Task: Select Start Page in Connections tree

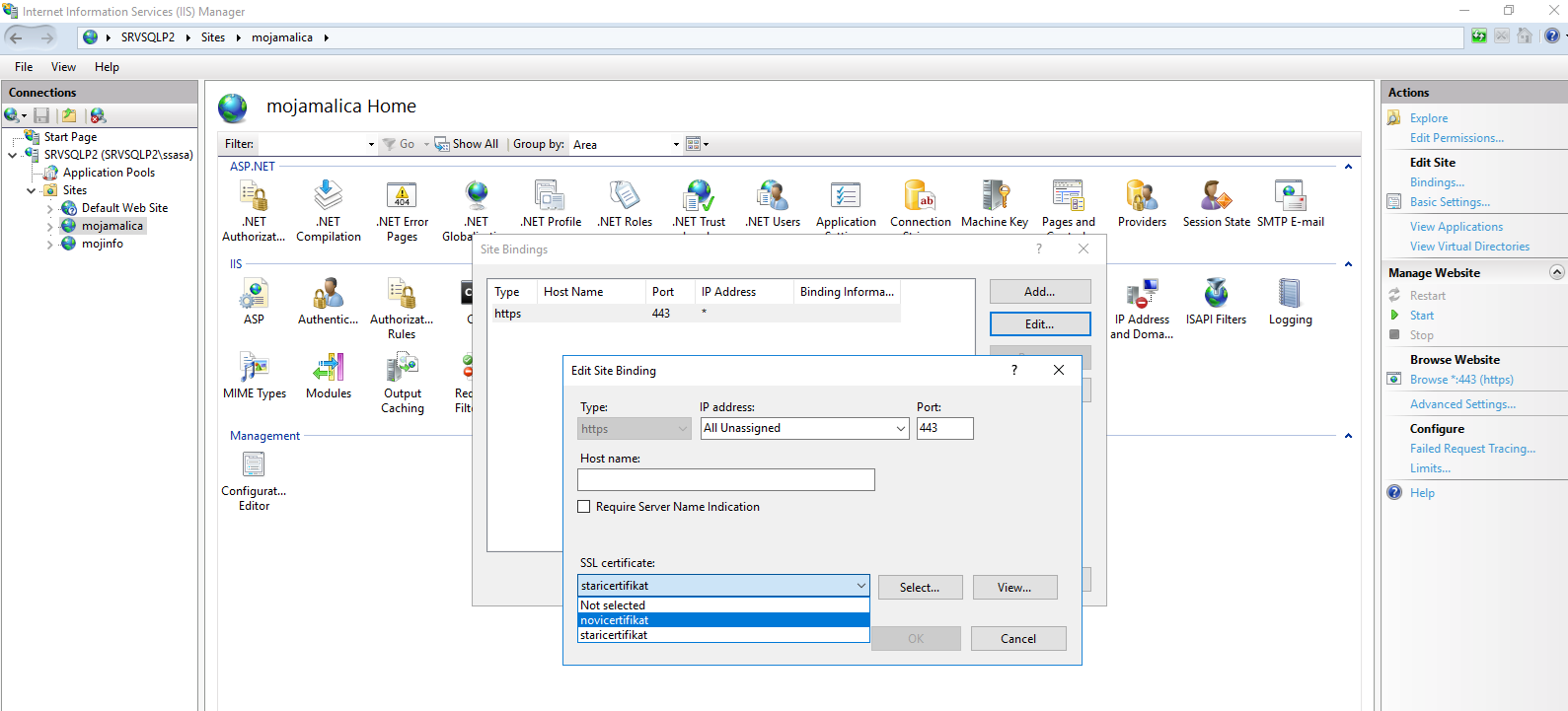Action: pos(70,137)
